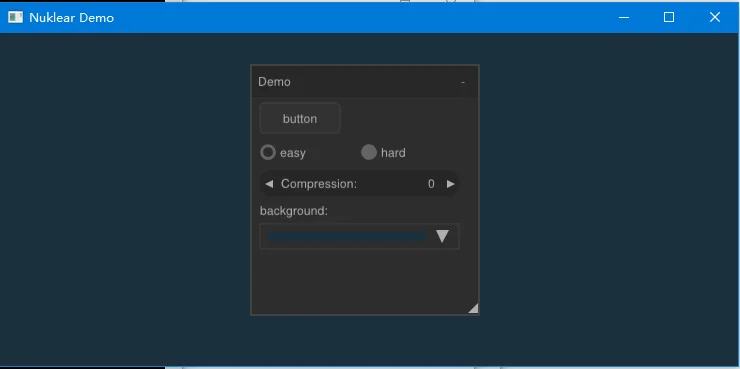
Task: Select the easy radio button circle
Action: coord(268,152)
